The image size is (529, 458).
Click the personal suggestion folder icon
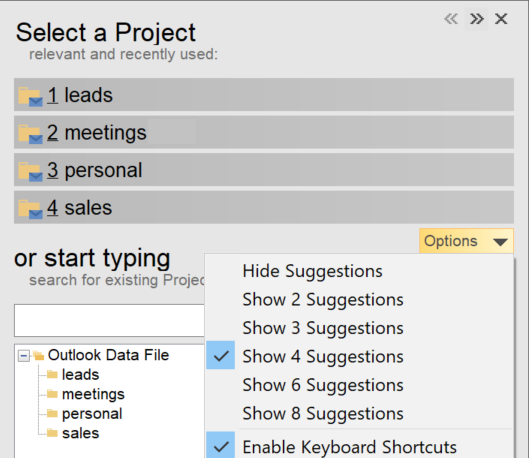point(30,171)
